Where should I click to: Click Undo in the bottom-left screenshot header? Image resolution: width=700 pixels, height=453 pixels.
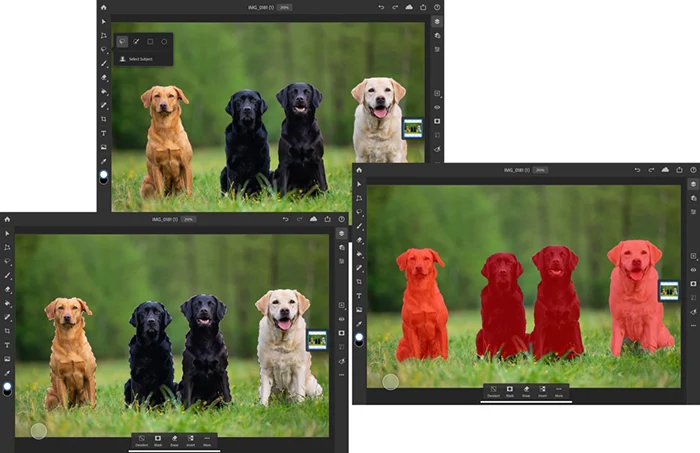click(285, 219)
